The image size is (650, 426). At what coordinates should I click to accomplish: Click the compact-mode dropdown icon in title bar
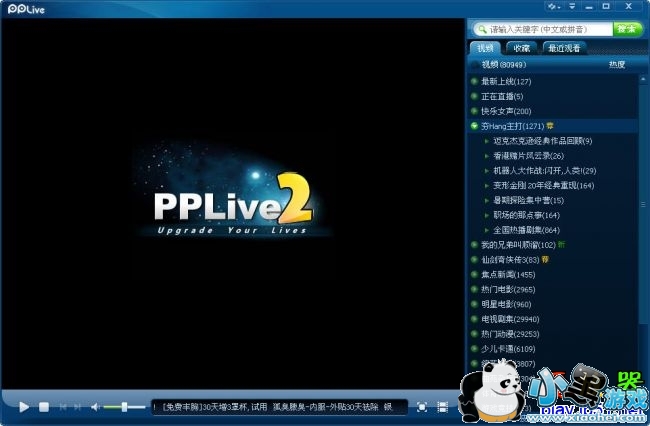[x=572, y=7]
